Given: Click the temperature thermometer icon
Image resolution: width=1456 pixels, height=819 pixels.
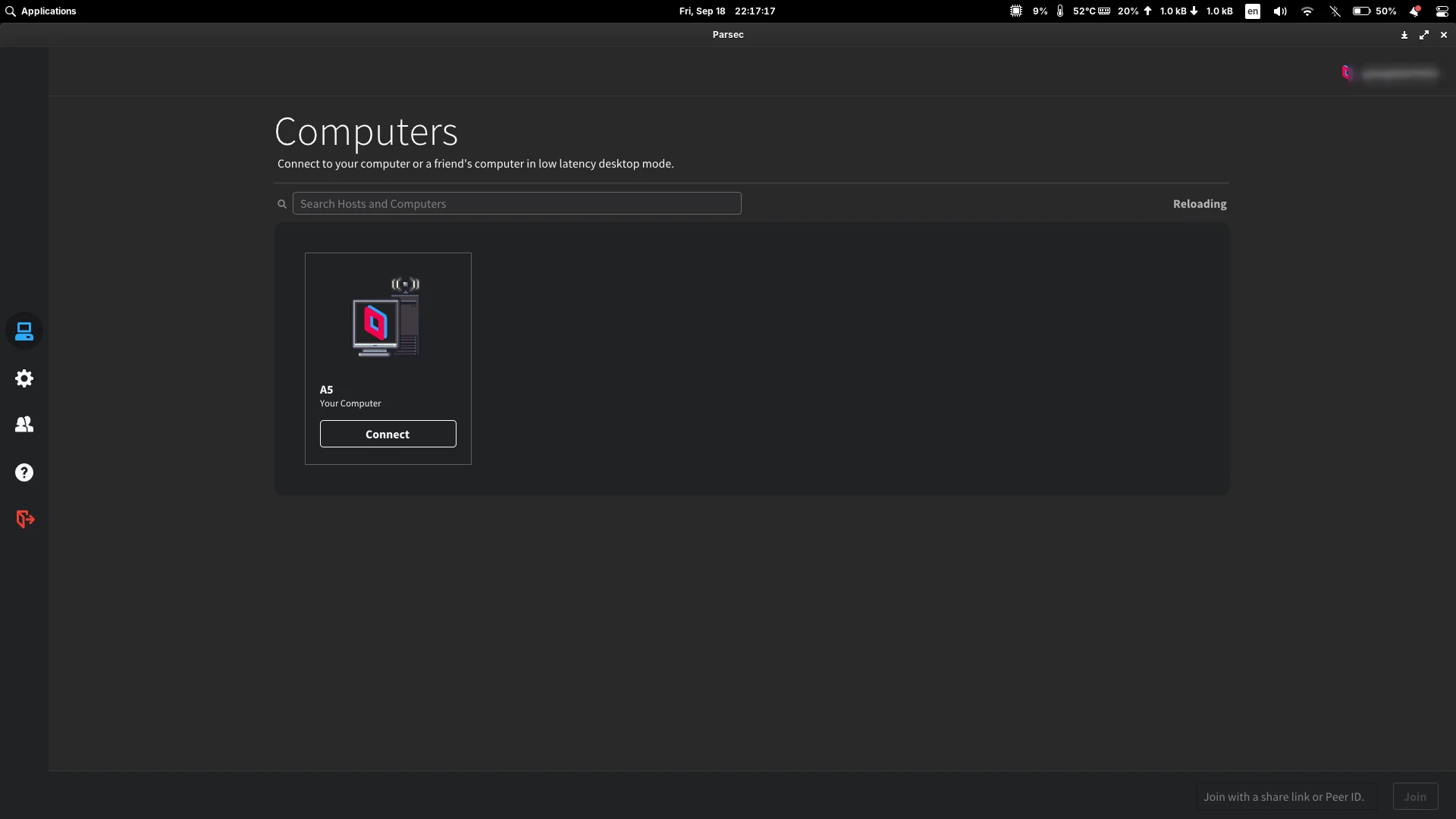Looking at the screenshot, I should (x=1060, y=11).
